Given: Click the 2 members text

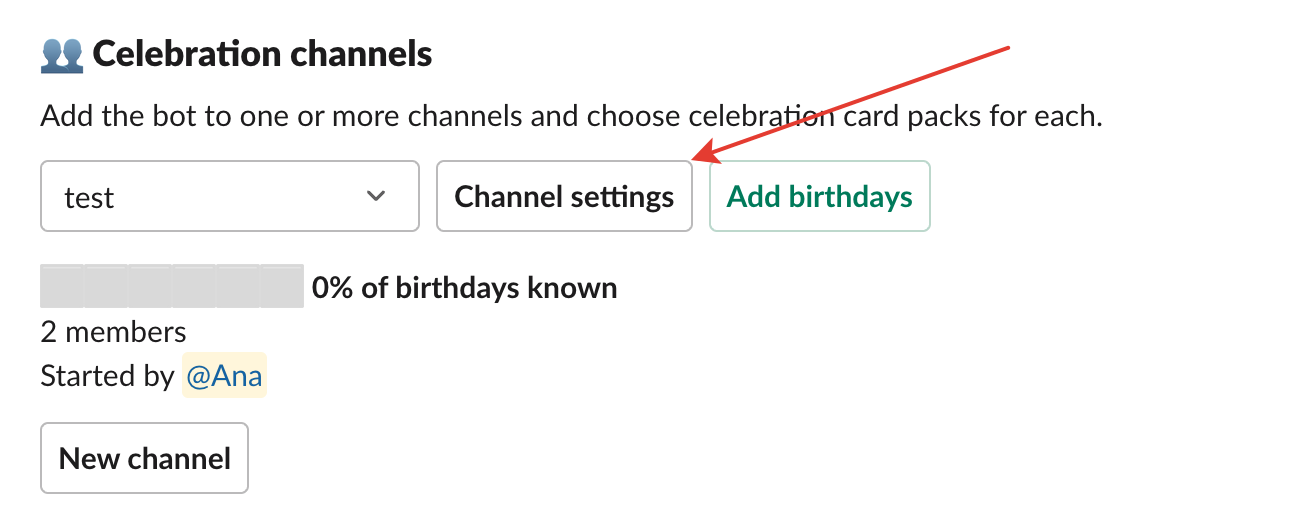Looking at the screenshot, I should (113, 331).
